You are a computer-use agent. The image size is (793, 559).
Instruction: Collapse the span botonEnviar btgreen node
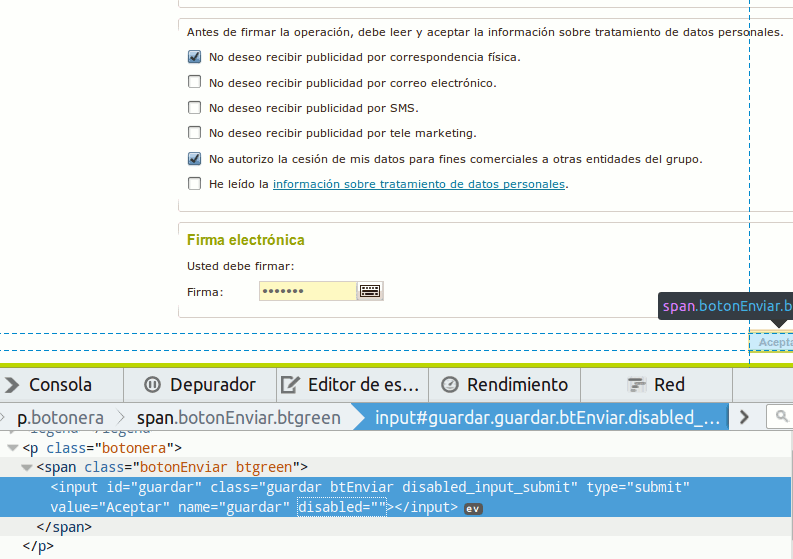[27, 467]
